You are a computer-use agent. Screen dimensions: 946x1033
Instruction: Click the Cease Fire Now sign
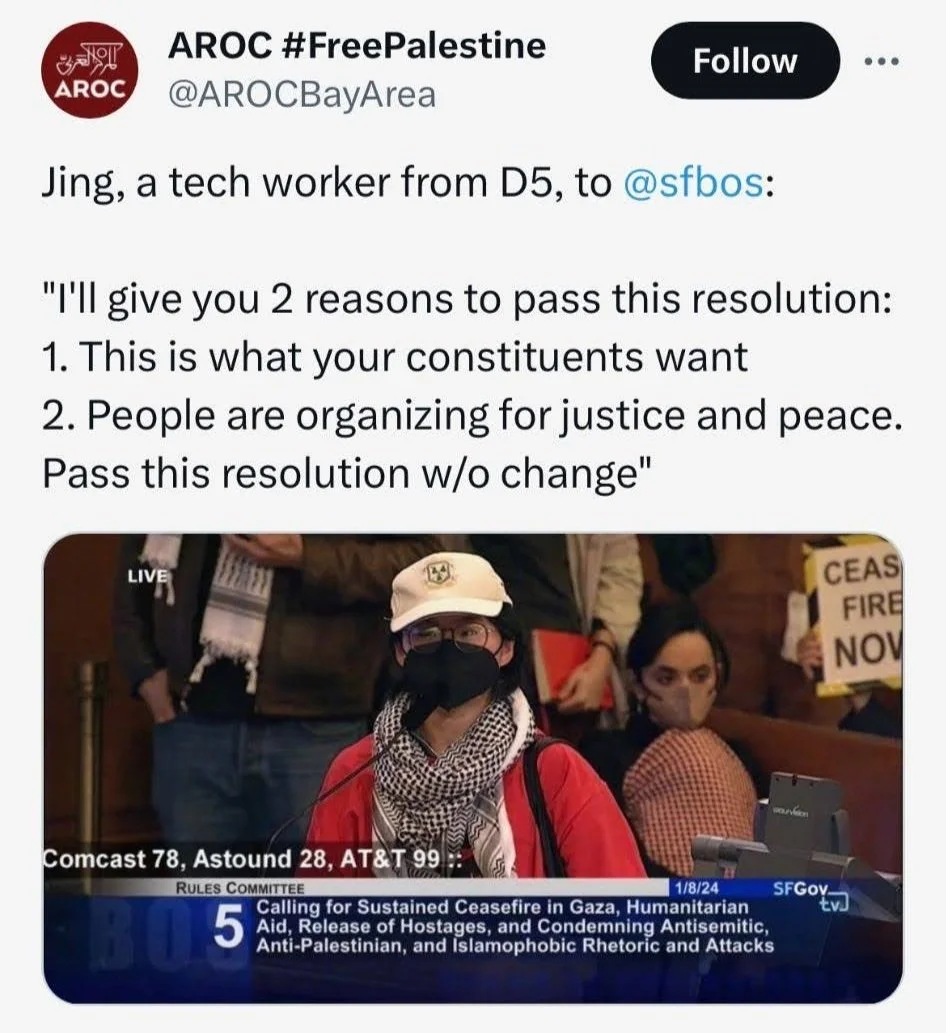[x=859, y=614]
